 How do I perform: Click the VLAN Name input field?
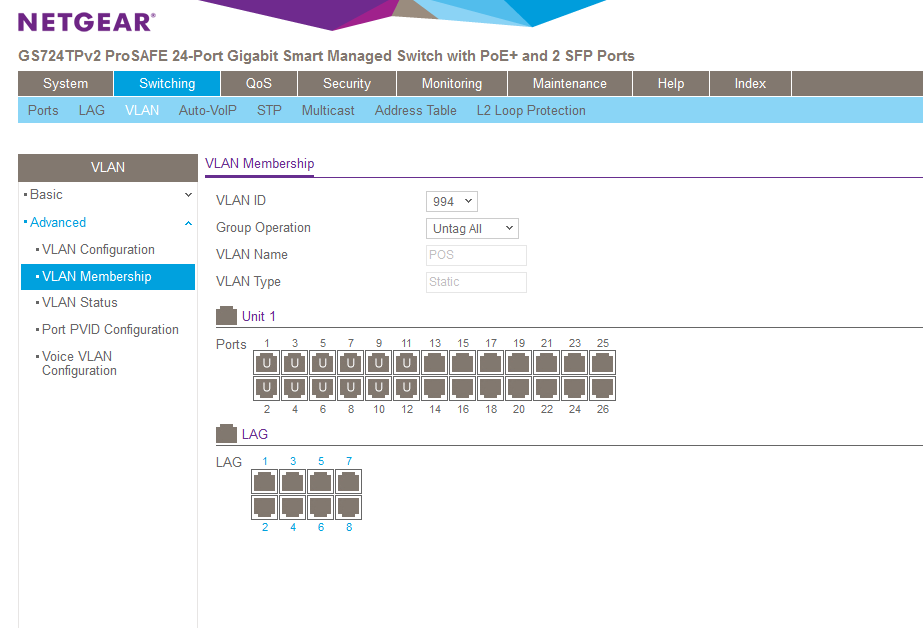pos(476,255)
